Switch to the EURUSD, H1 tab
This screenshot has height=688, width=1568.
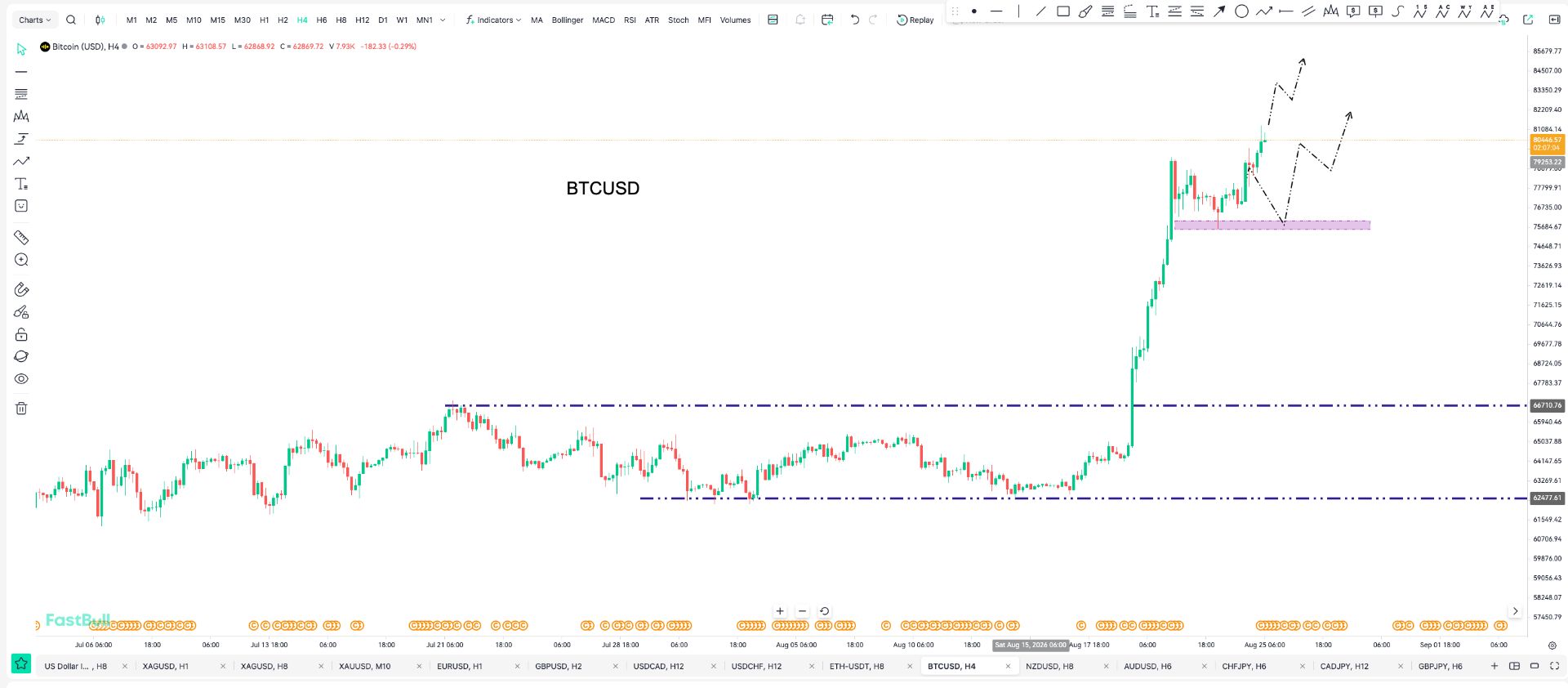[460, 666]
